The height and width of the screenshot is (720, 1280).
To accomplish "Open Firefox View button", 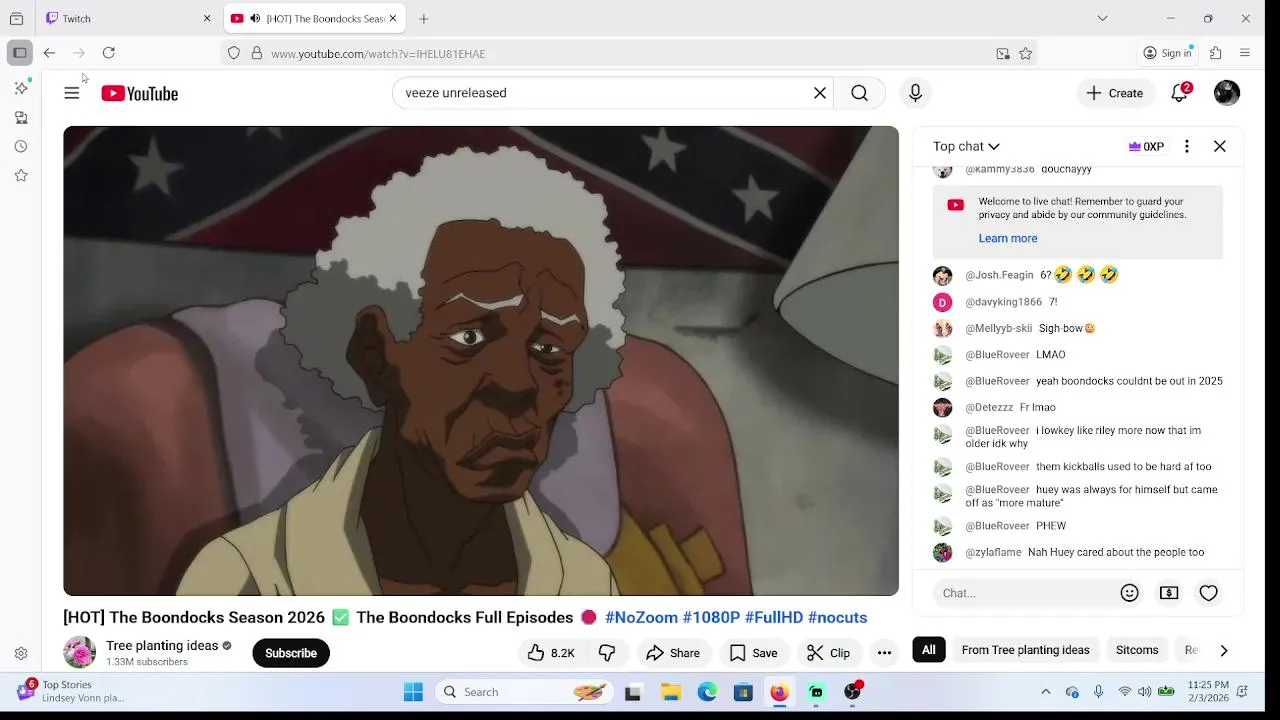I will 16,18.
